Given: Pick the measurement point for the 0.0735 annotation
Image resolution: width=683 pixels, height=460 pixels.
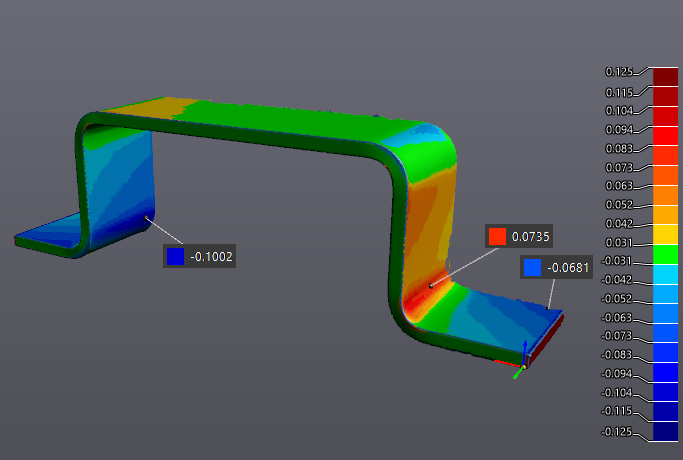Looking at the screenshot, I should click(431, 286).
